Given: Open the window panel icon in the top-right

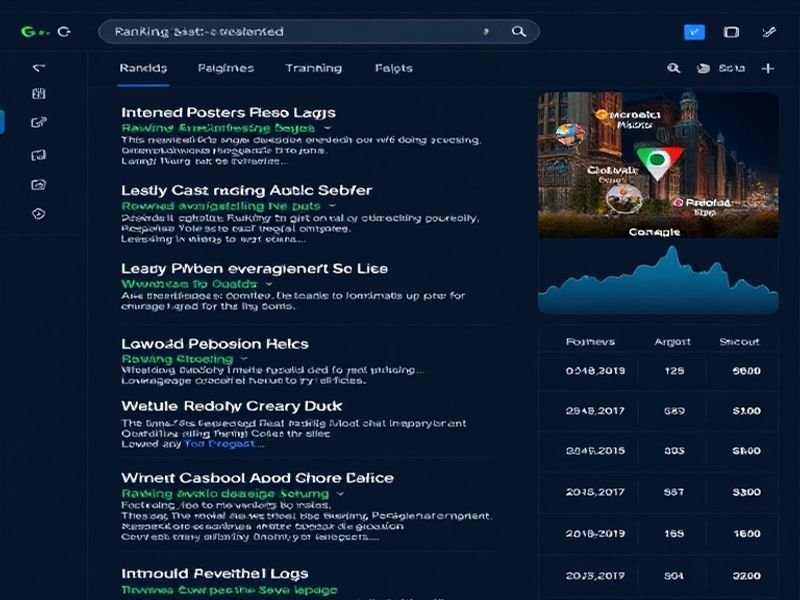Looking at the screenshot, I should pyautogui.click(x=731, y=32).
